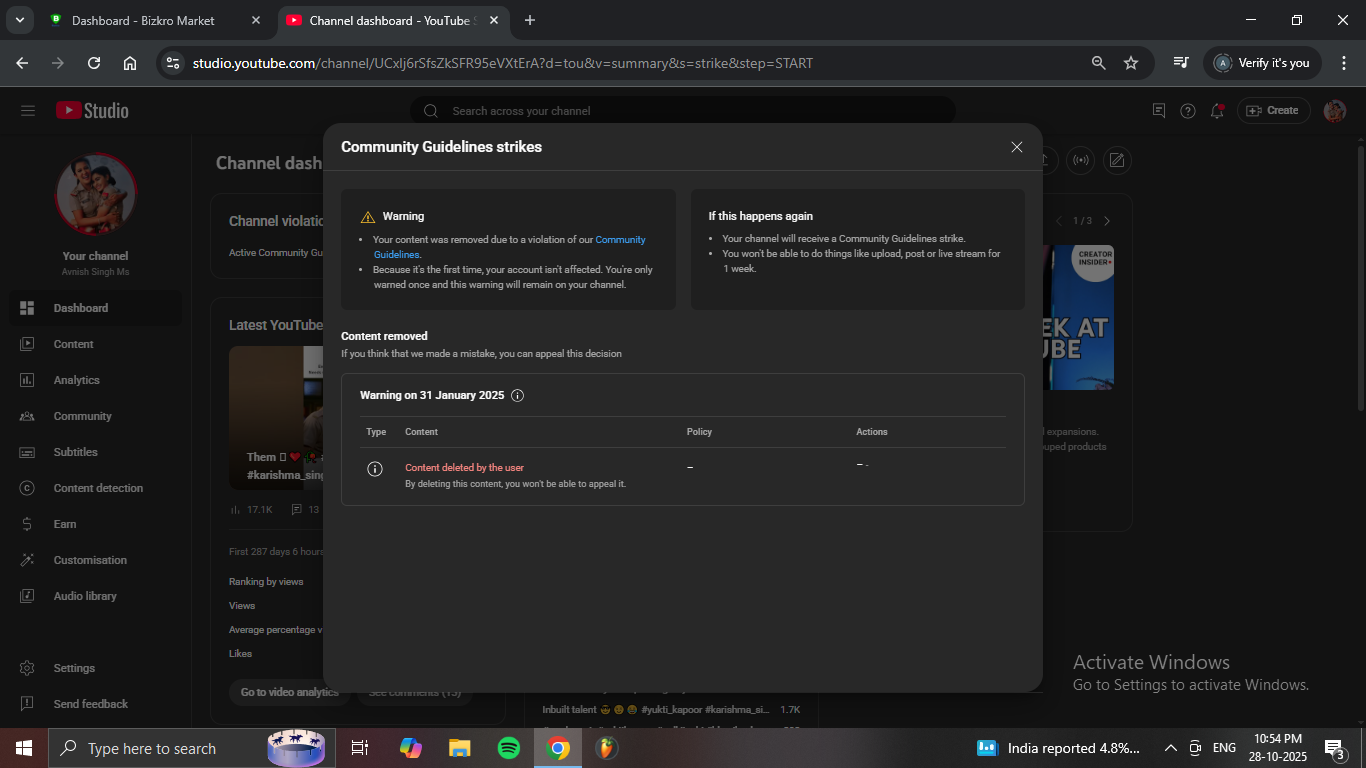Open Audio library from sidebar
The width and height of the screenshot is (1366, 768).
85,596
